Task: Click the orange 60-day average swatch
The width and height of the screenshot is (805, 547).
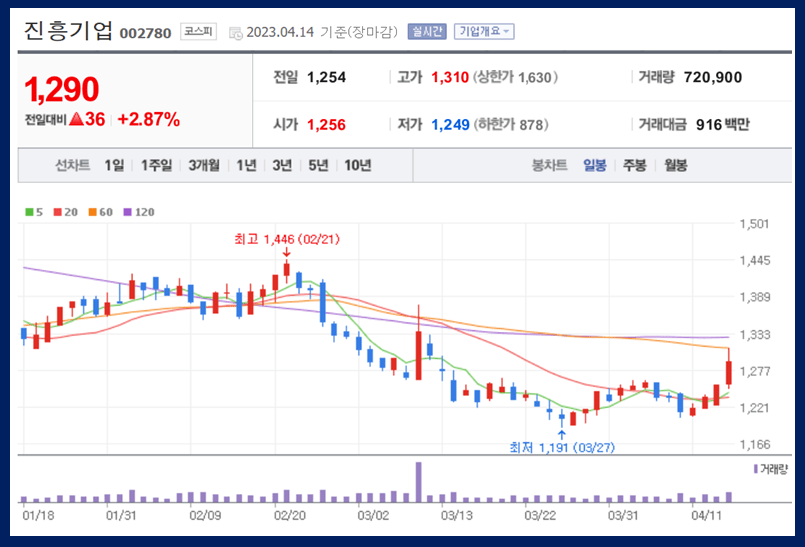Action: click(x=92, y=212)
